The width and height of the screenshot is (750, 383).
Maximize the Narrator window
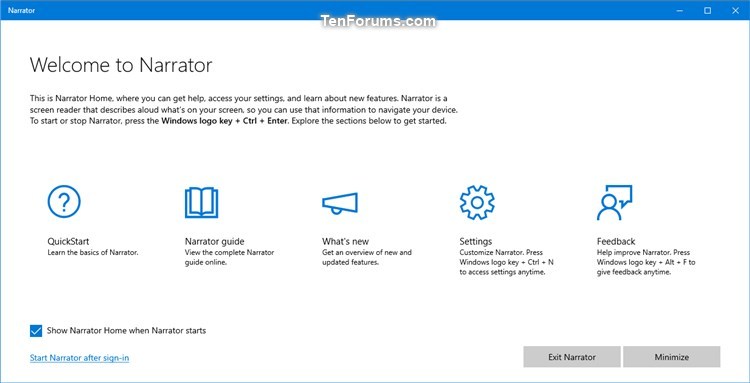[x=708, y=10]
